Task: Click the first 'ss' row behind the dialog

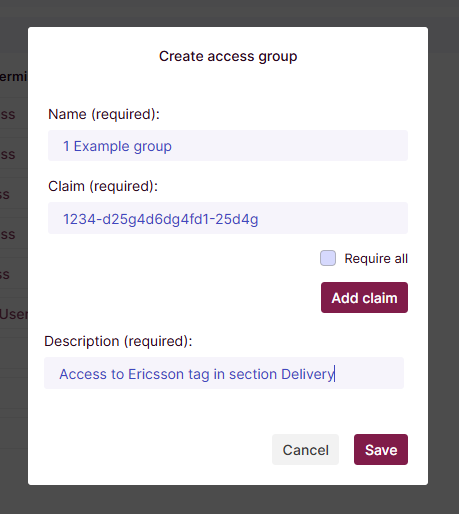Action: [8, 114]
